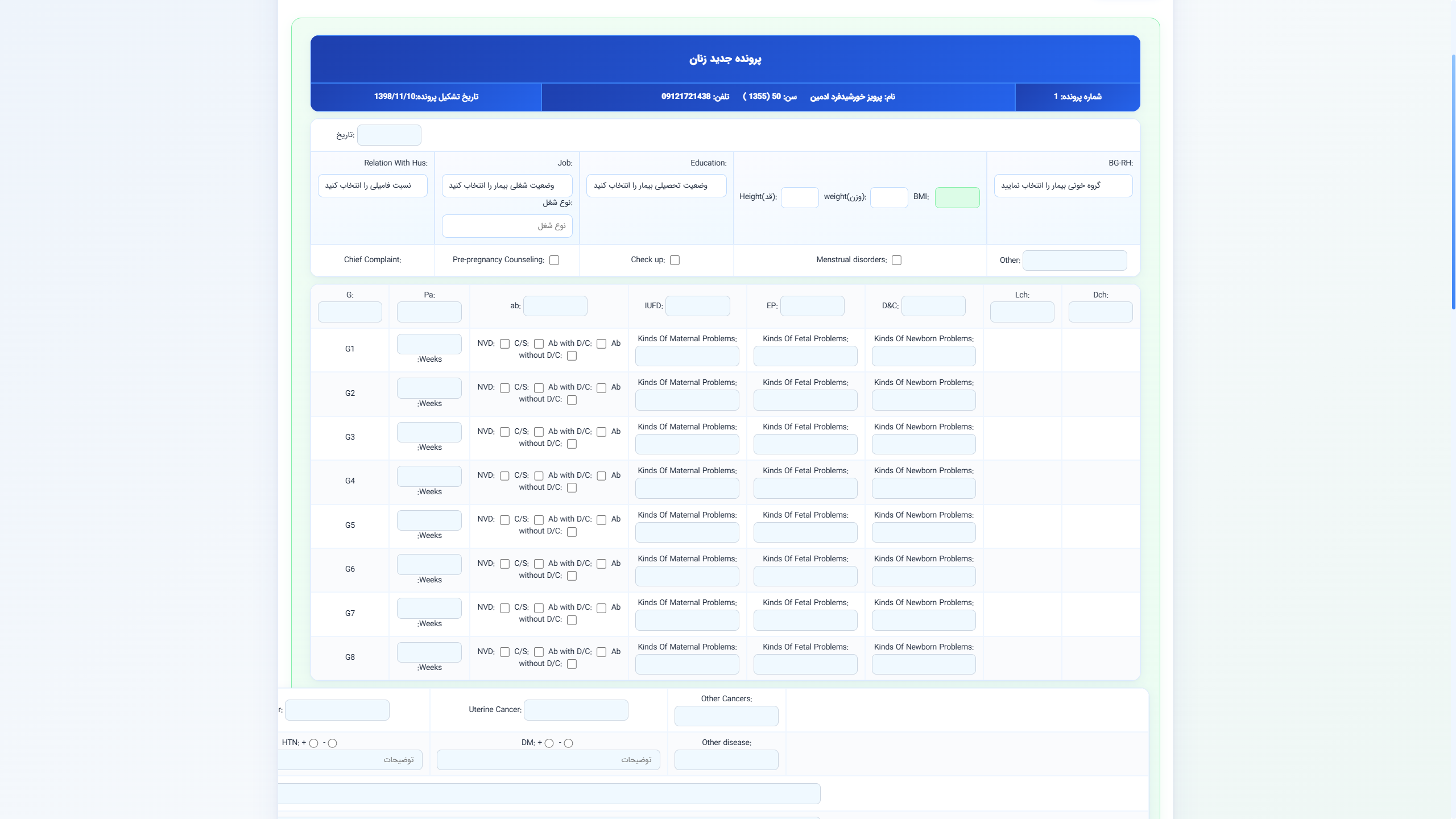This screenshot has height=819, width=1456.
Task: Check NVD in the G1 row
Action: pyautogui.click(x=504, y=344)
